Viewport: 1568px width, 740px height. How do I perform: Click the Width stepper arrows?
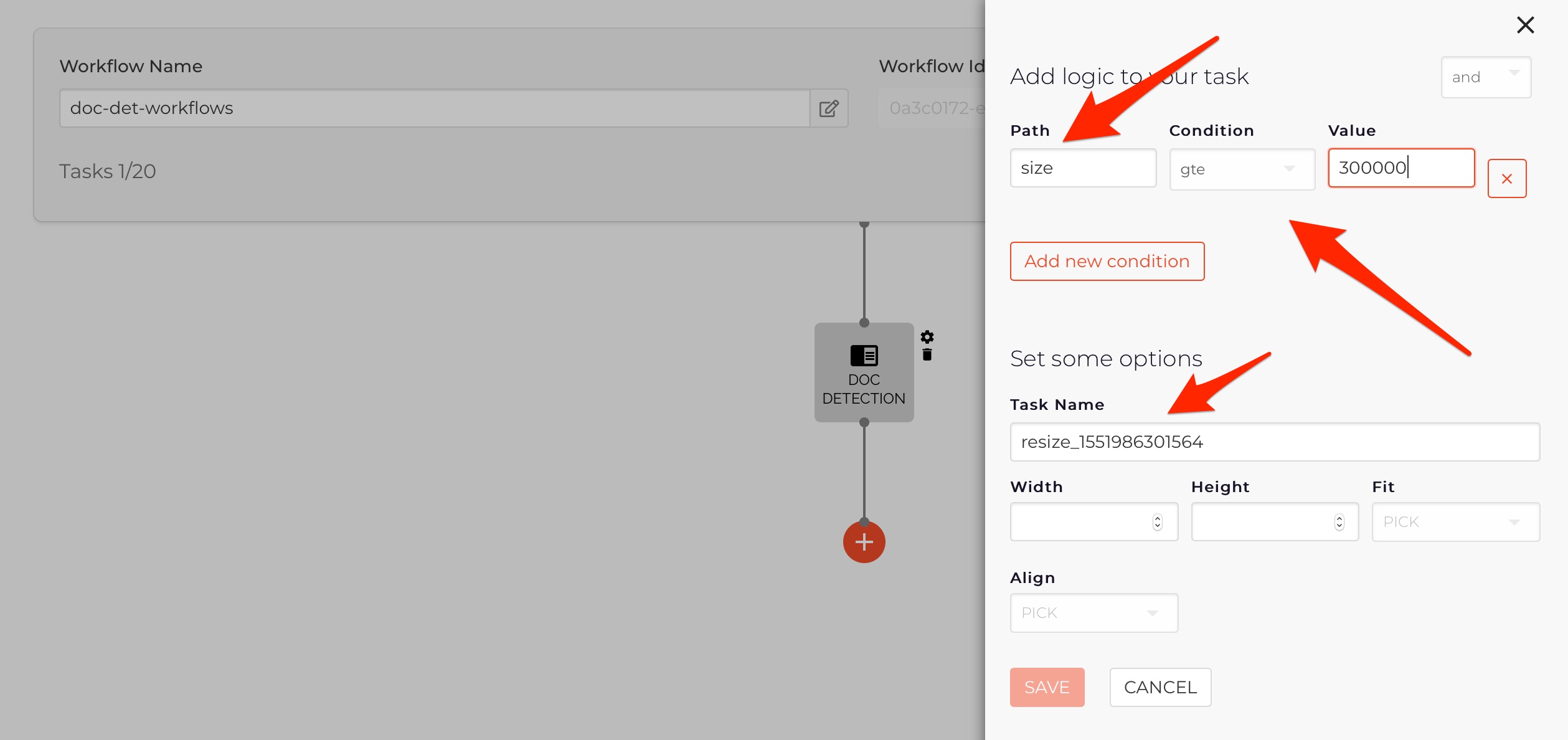tap(1158, 522)
